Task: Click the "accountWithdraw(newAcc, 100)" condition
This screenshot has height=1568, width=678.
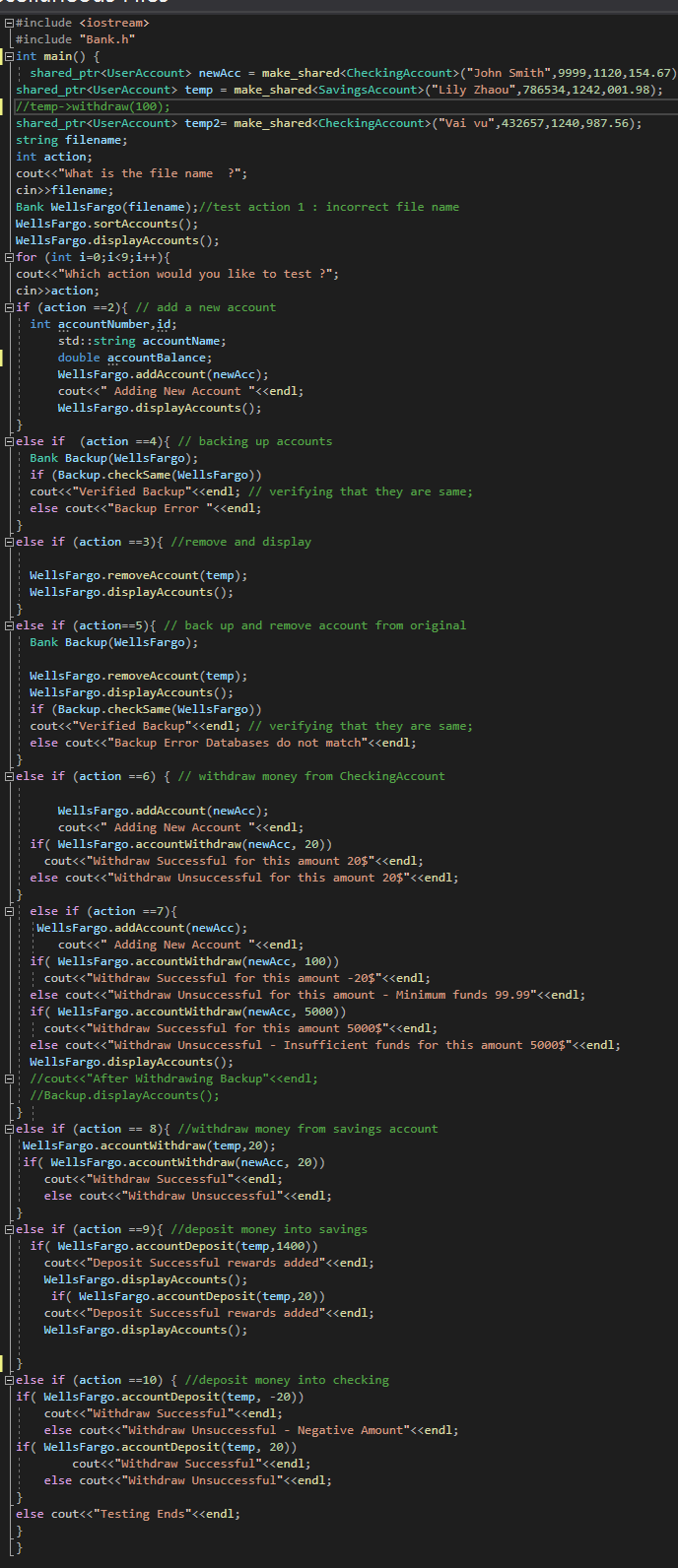Action: tap(184, 961)
